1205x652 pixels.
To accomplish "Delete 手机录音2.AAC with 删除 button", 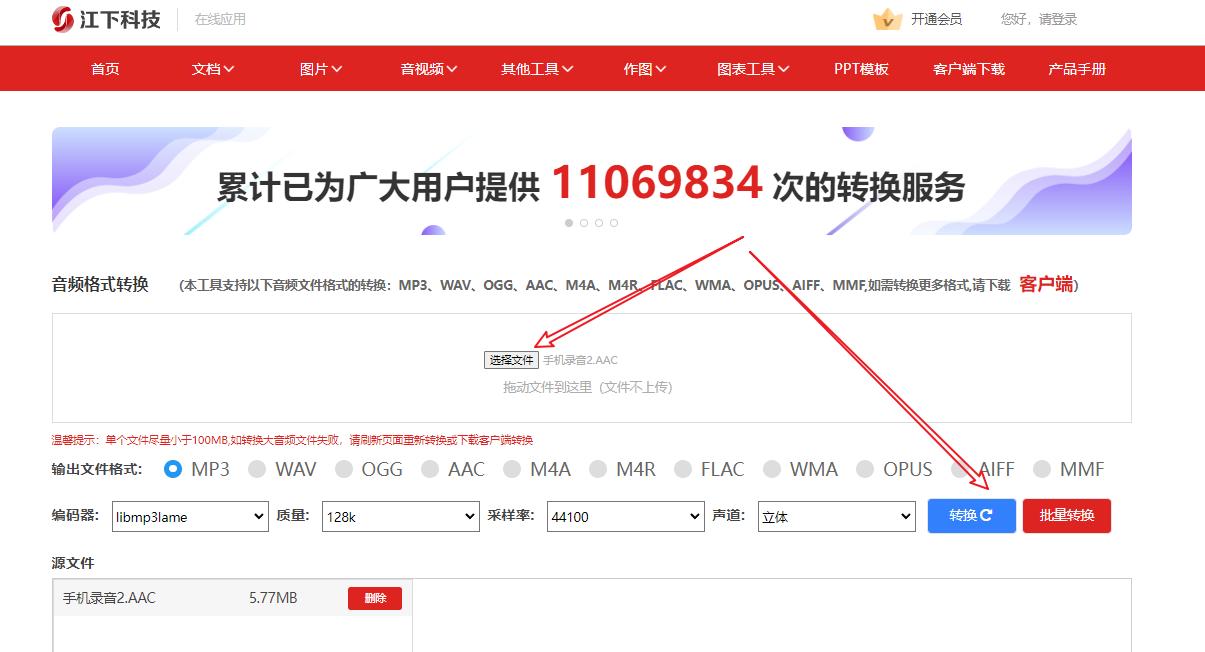I will coord(375,598).
